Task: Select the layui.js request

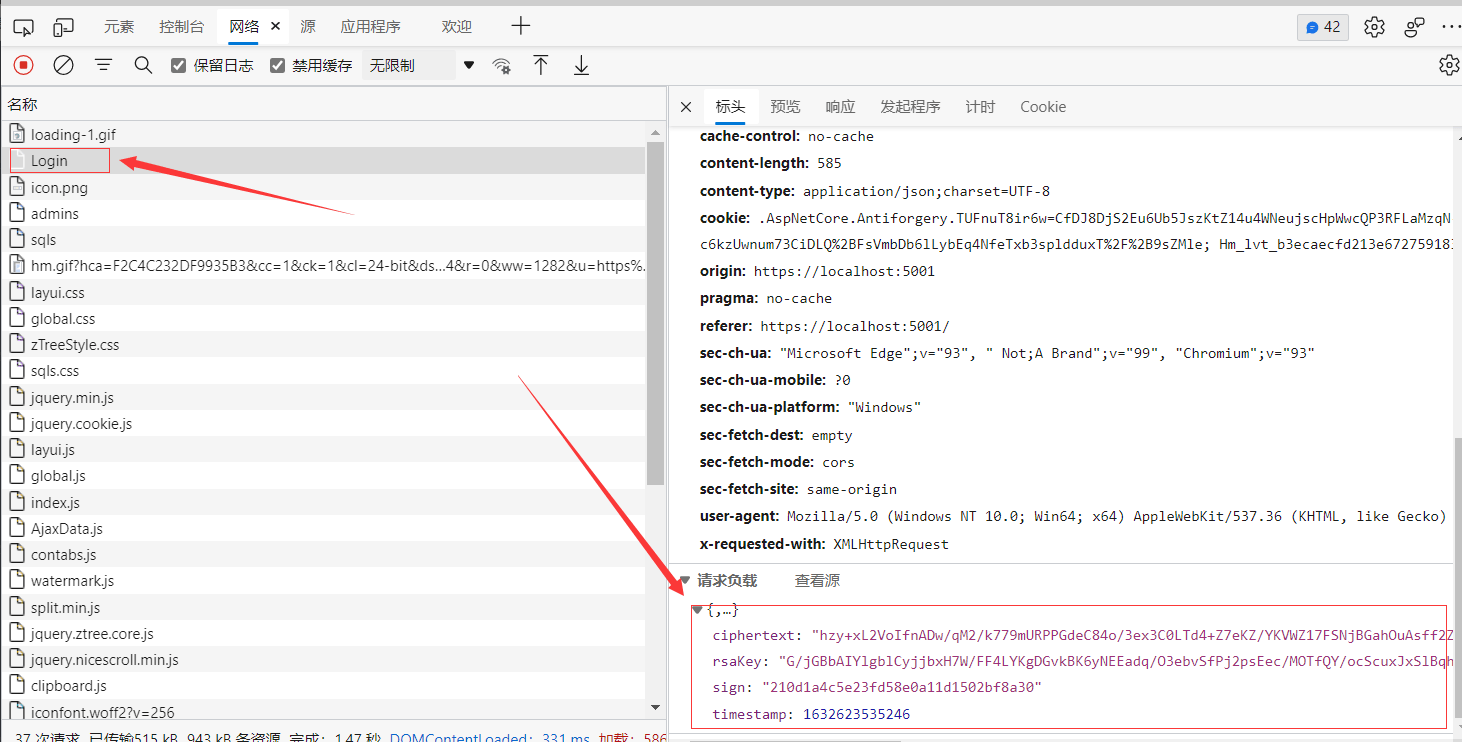Action: (x=323, y=450)
